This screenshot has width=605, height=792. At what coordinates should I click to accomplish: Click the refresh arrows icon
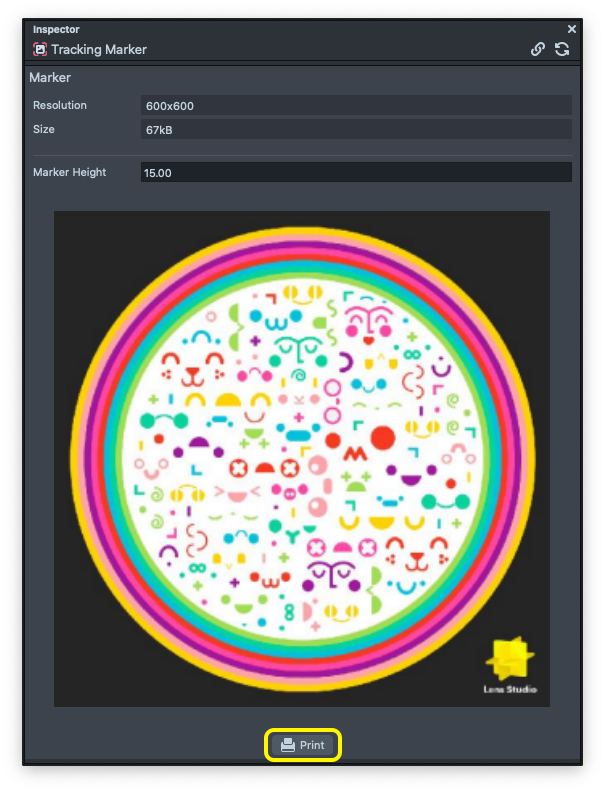click(562, 49)
